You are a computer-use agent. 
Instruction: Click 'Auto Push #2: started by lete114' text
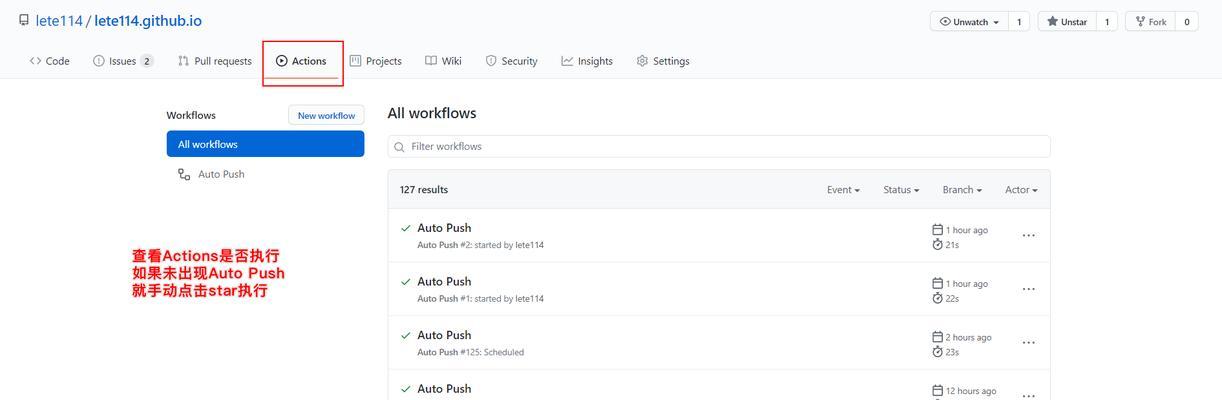480,245
